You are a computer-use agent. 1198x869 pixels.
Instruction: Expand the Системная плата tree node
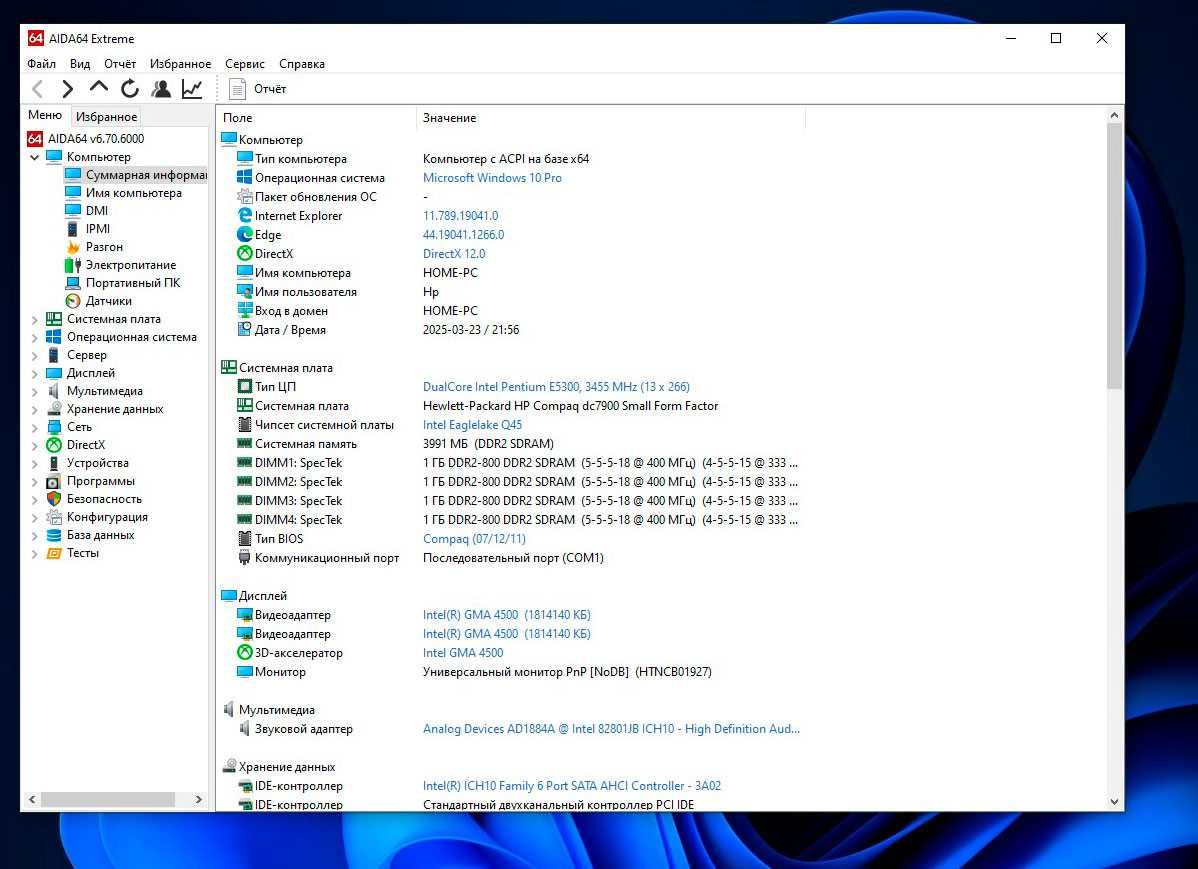(34, 319)
